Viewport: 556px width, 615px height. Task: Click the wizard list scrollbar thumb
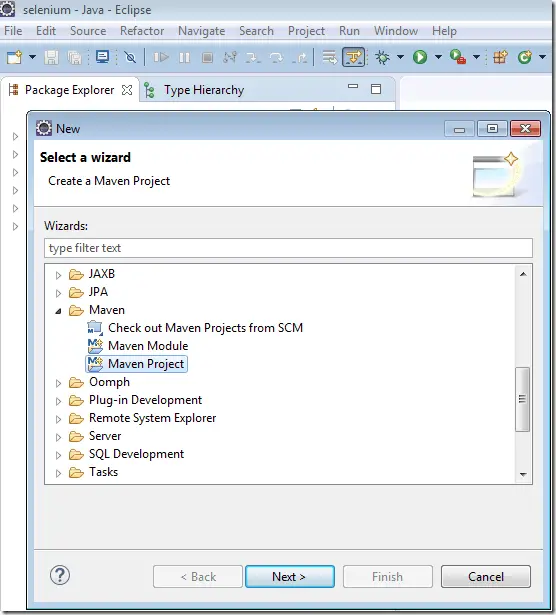coord(522,399)
